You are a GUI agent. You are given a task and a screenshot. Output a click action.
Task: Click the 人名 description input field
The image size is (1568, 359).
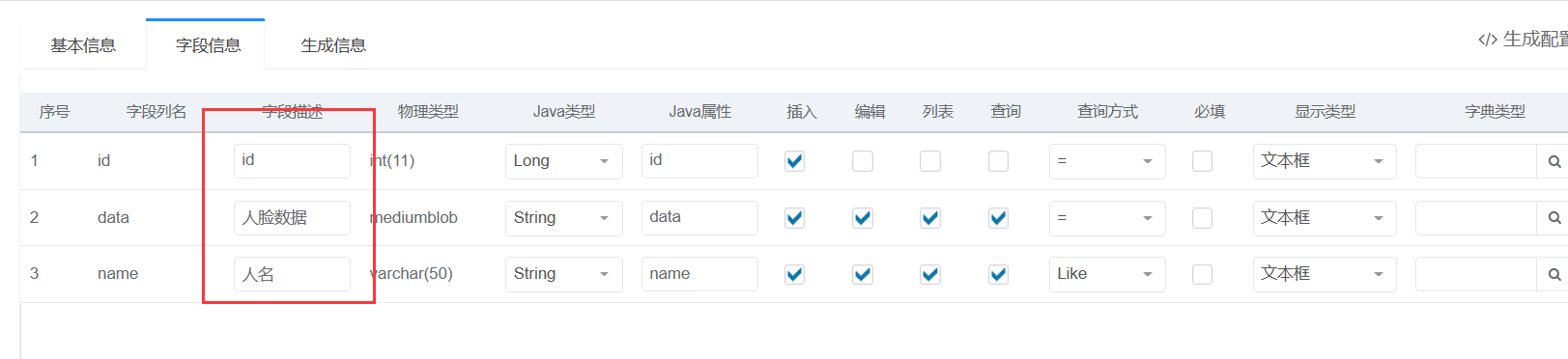pos(292,274)
